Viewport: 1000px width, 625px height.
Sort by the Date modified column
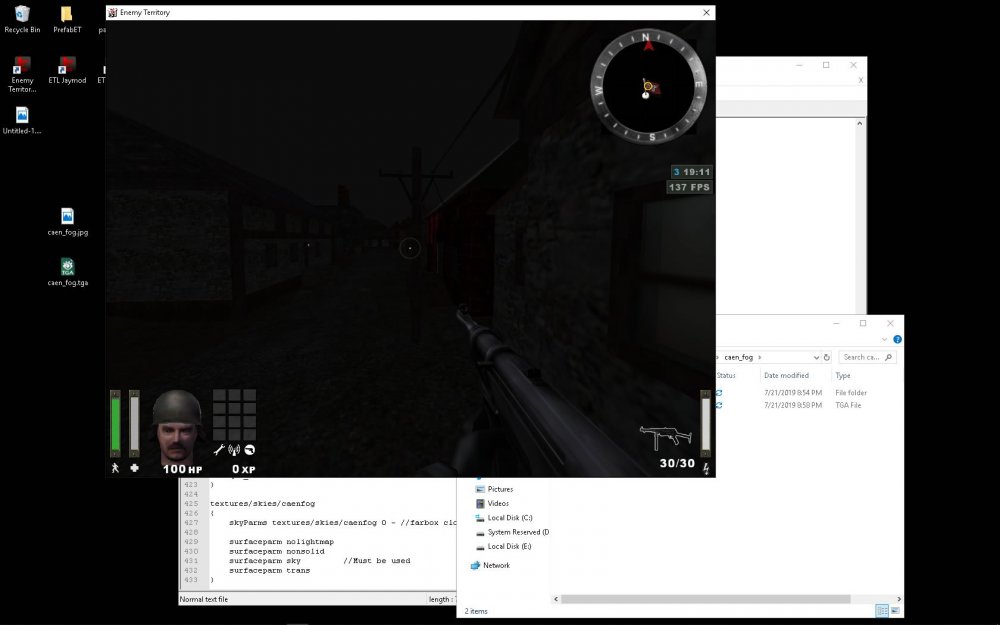[x=786, y=375]
